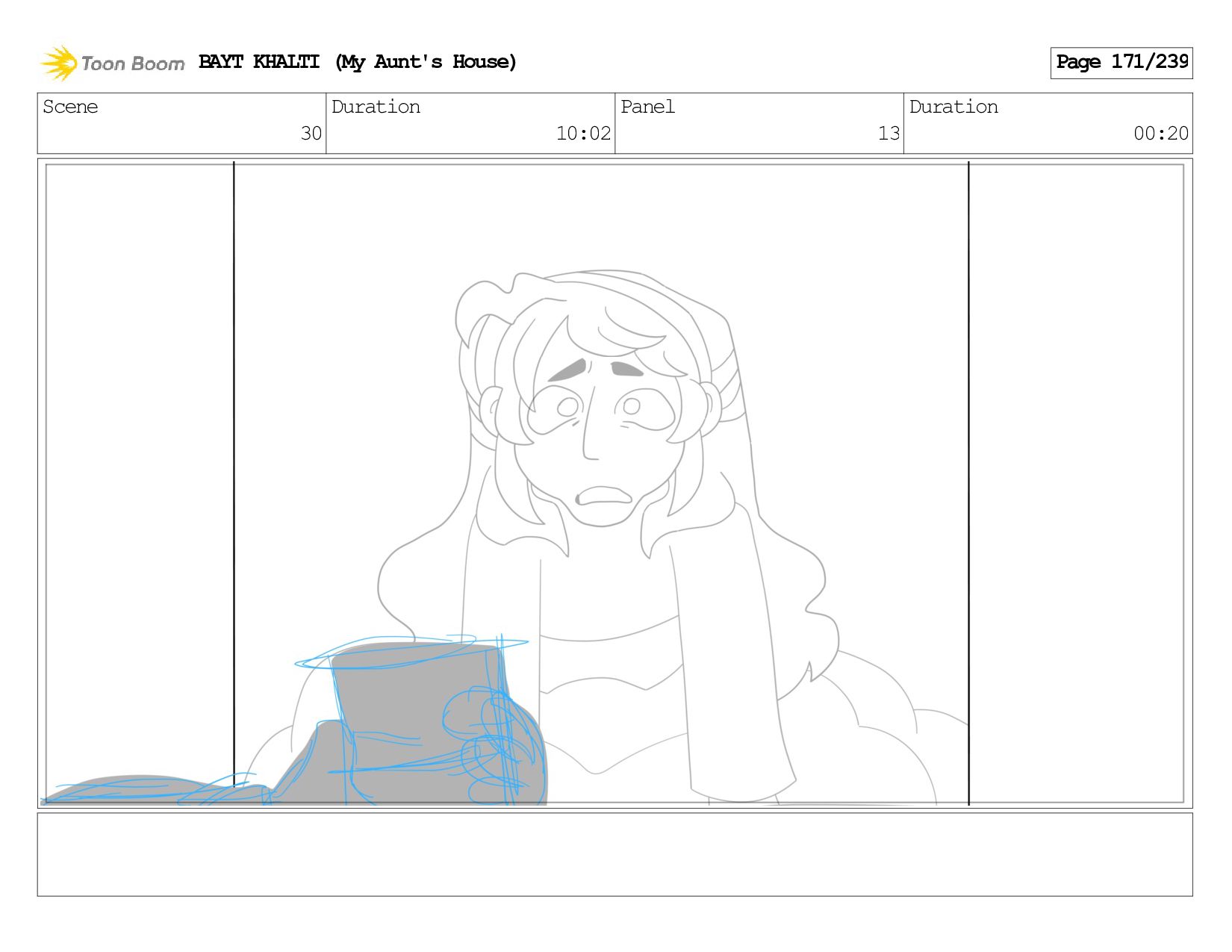The height and width of the screenshot is (952, 1232).
Task: Select the title text "BAYT KHALTI (My Aunt's House)"
Action: coord(358,62)
